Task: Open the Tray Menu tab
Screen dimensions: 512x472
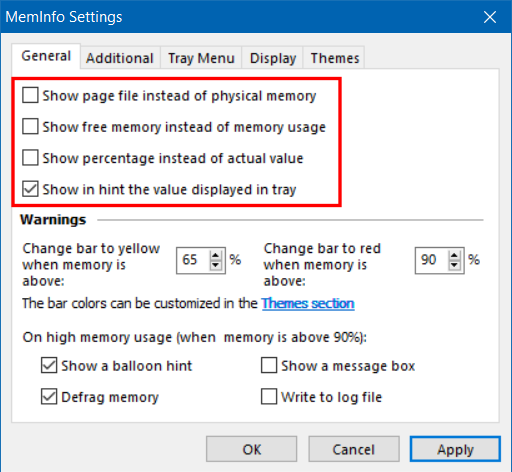Action: pos(201,58)
